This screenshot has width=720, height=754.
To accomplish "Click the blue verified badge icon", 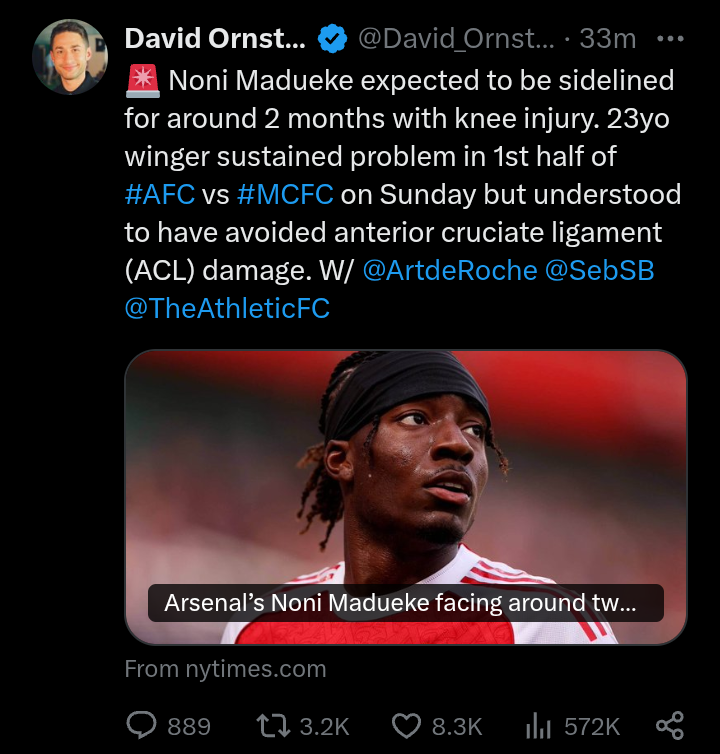I will pyautogui.click(x=332, y=39).
